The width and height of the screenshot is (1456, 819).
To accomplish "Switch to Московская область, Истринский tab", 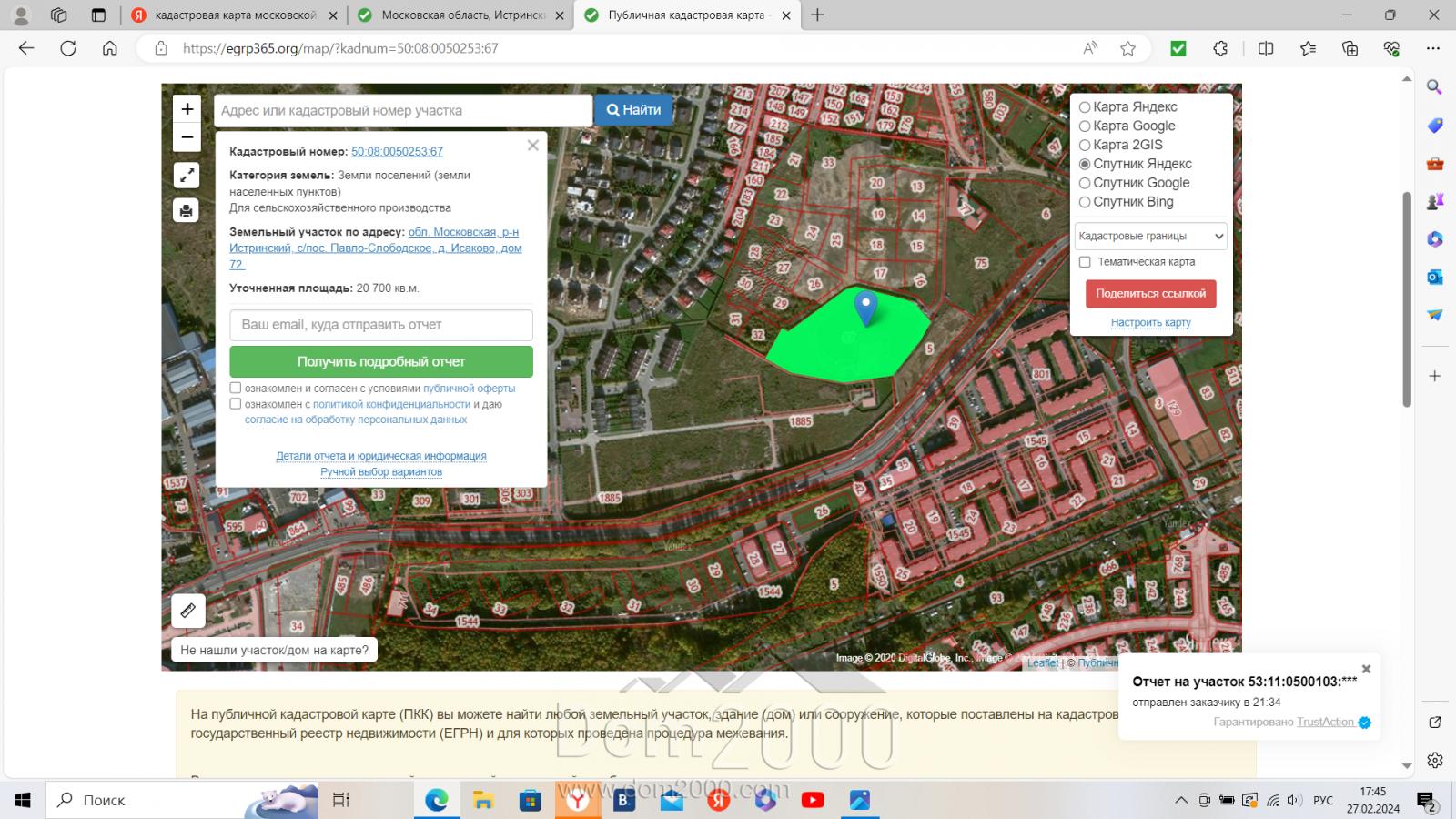I will pyautogui.click(x=460, y=15).
